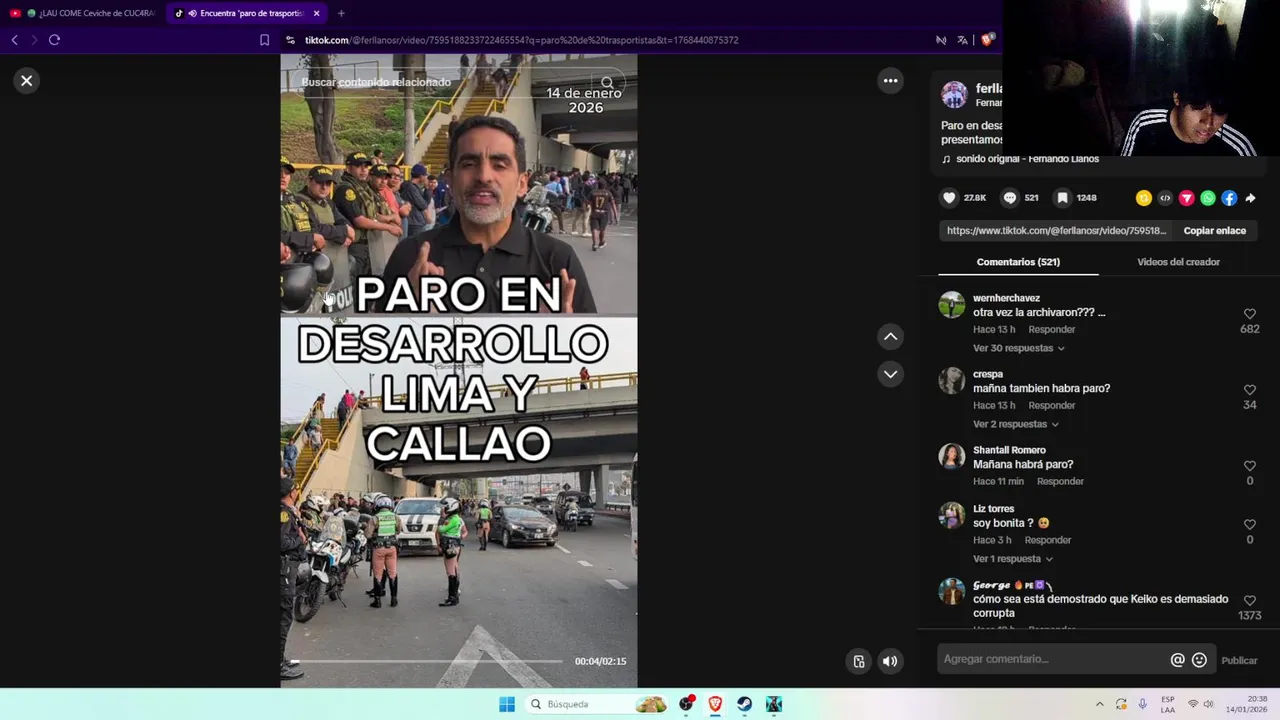Viewport: 1280px width, 720px height.
Task: Like George's comment about Keiko
Action: point(1249,601)
